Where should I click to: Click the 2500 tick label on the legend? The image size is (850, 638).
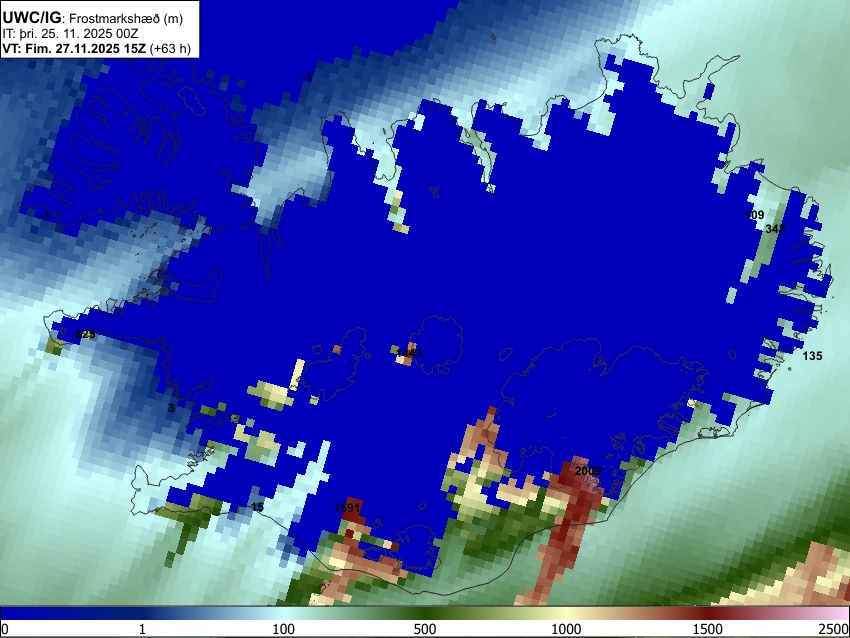tap(834, 629)
